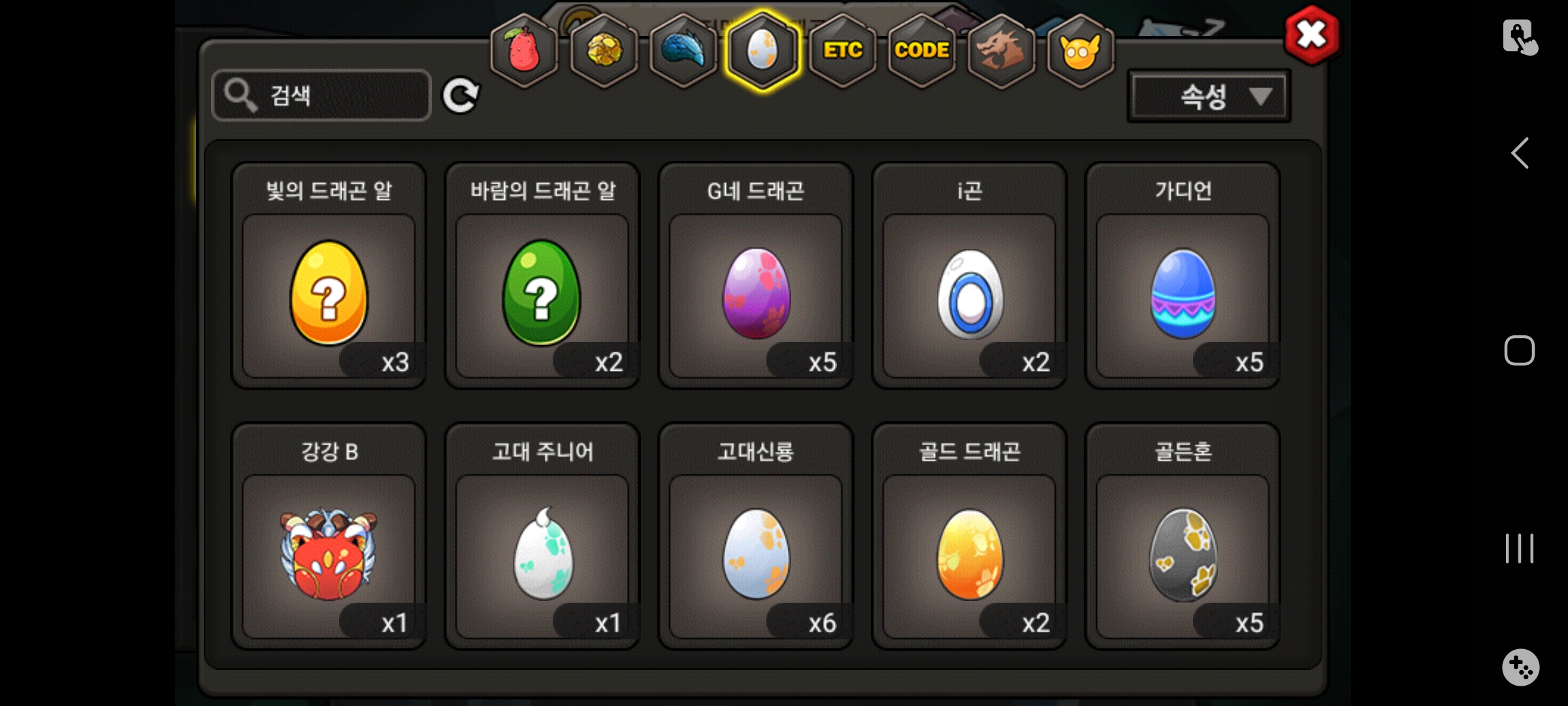This screenshot has width=1568, height=706.
Task: Select the brown dragon head category icon
Action: (x=1001, y=50)
